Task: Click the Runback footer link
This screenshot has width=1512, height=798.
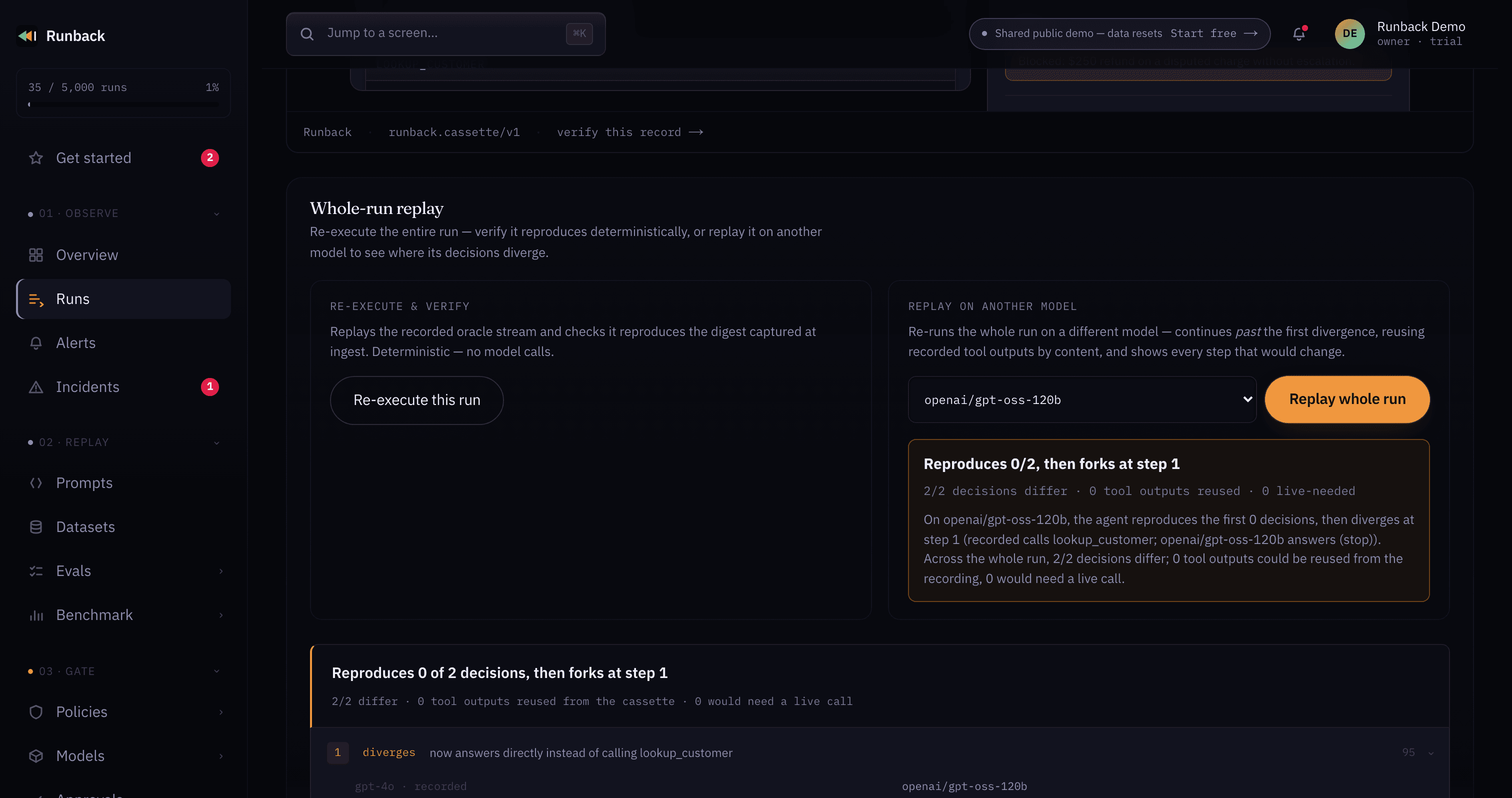Action: 327,132
